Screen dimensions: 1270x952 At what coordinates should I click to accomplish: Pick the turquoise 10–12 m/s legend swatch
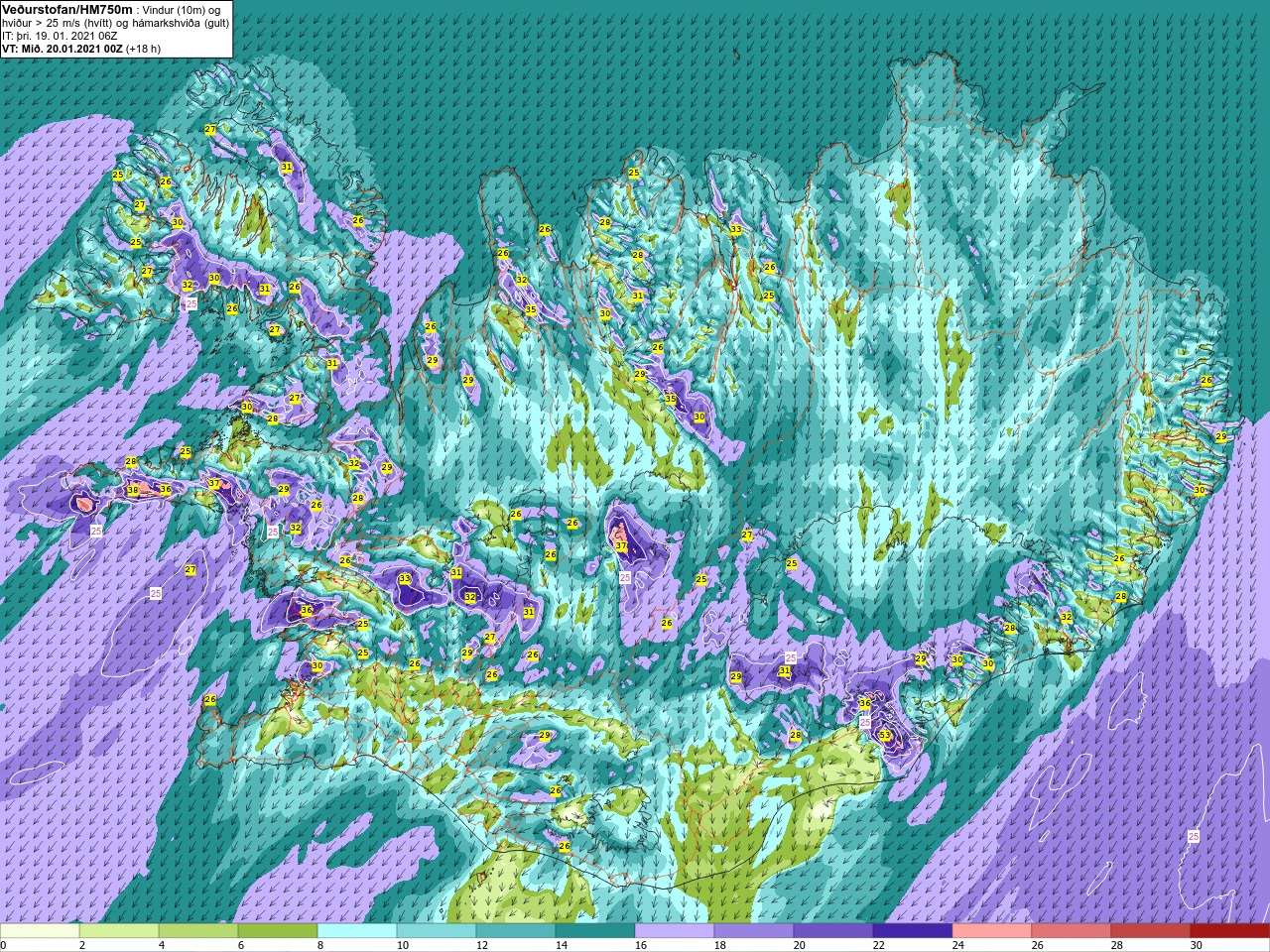pos(437,931)
